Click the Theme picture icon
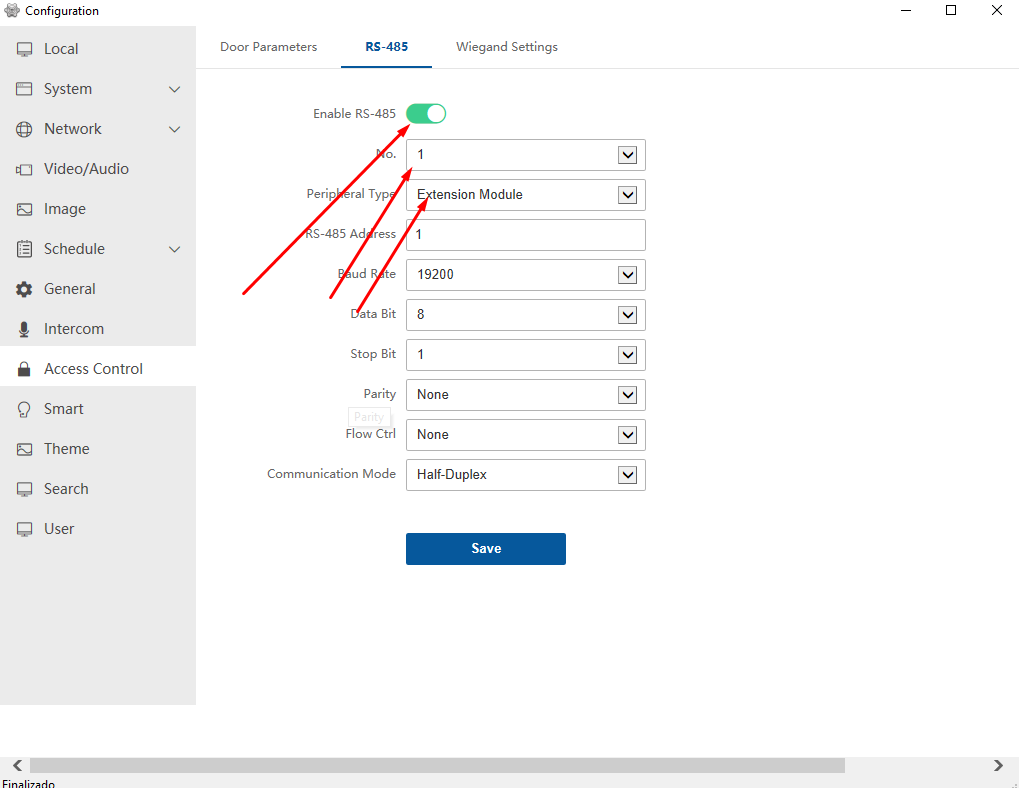Viewport: 1019px width, 788px height. 24,450
